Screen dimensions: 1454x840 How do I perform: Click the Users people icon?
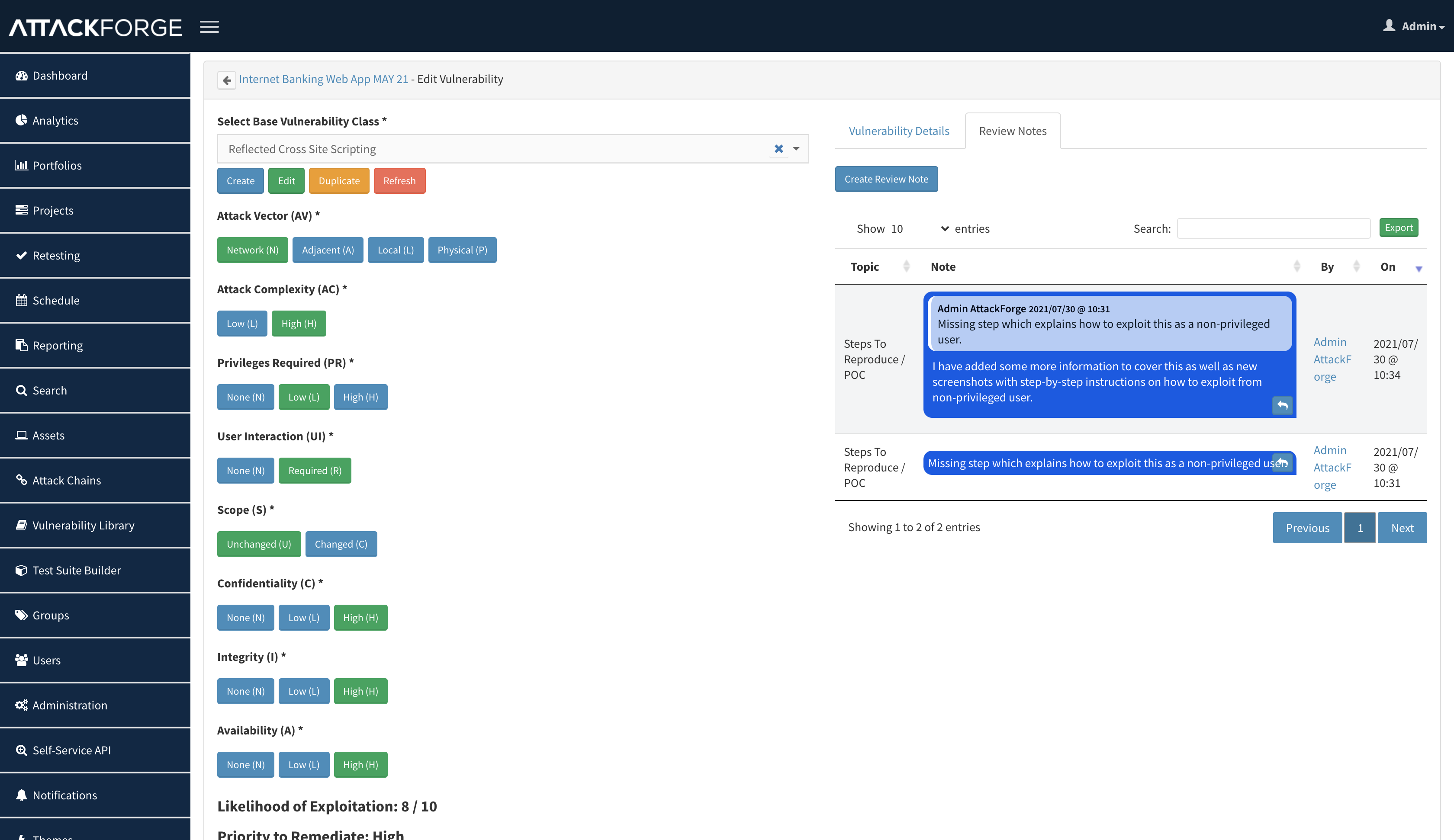click(21, 660)
